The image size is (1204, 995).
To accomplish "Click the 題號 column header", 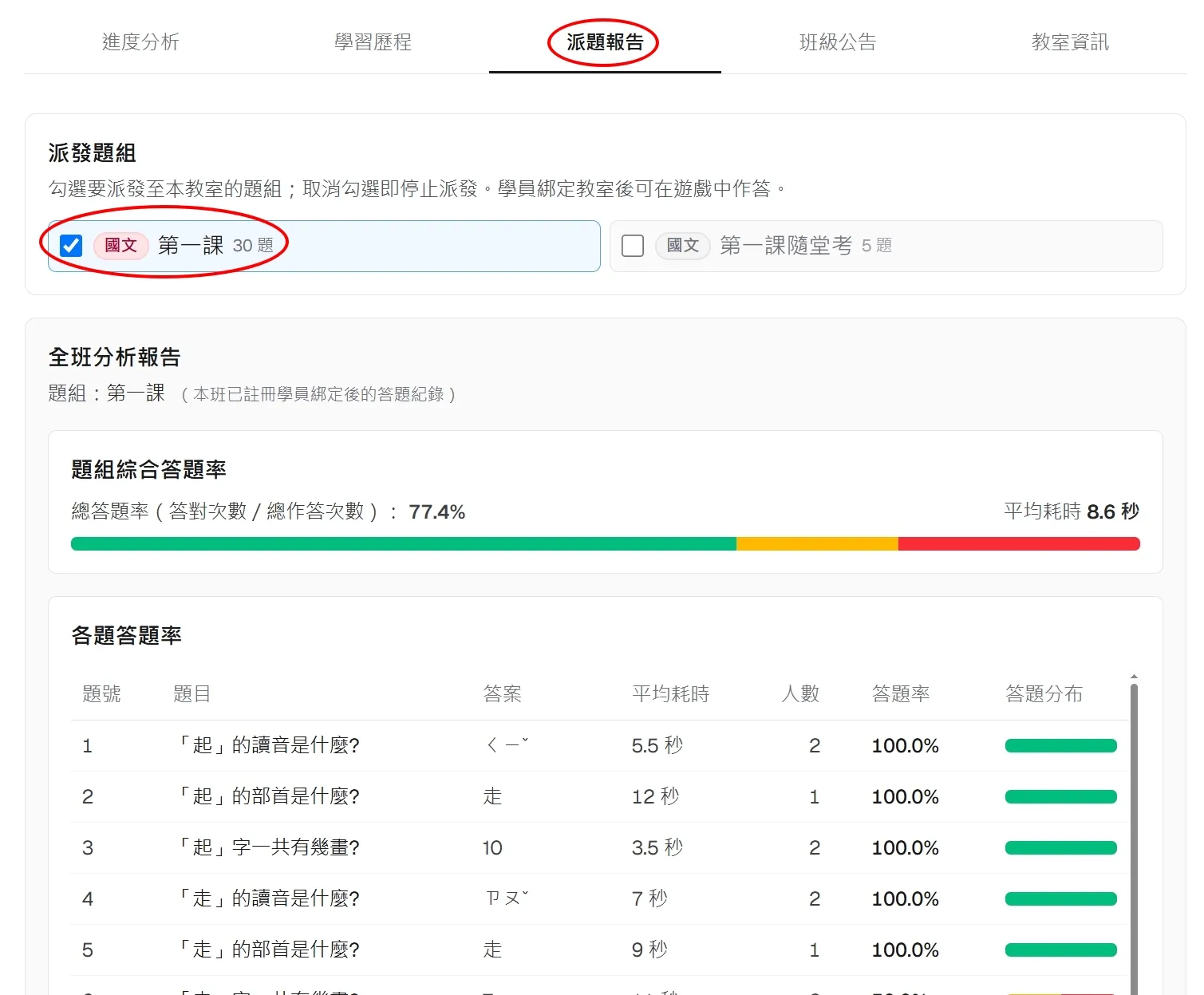I will pyautogui.click(x=101, y=693).
